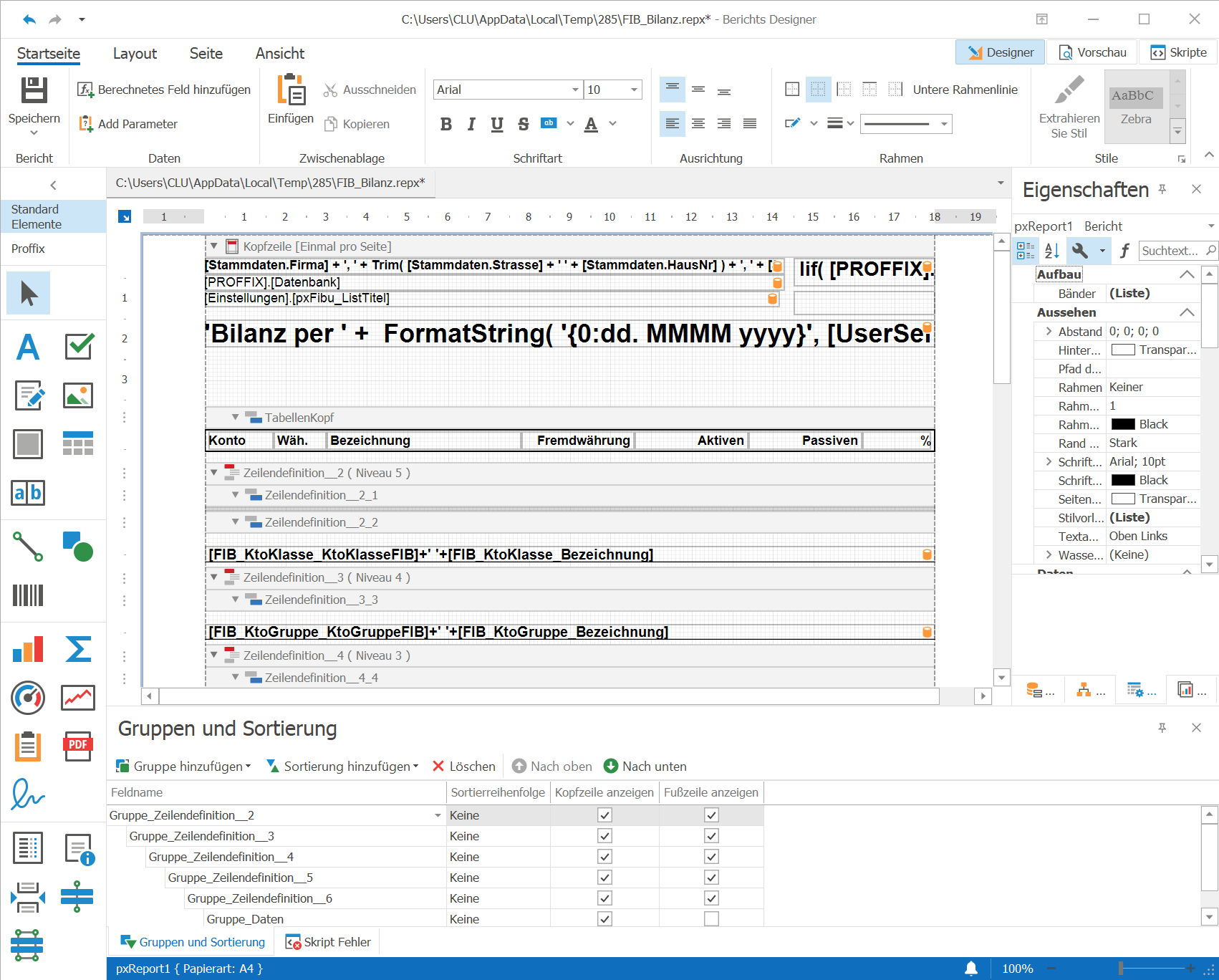Expand the Abstand property
Screen dimensions: 1219x980
pos(1049,331)
